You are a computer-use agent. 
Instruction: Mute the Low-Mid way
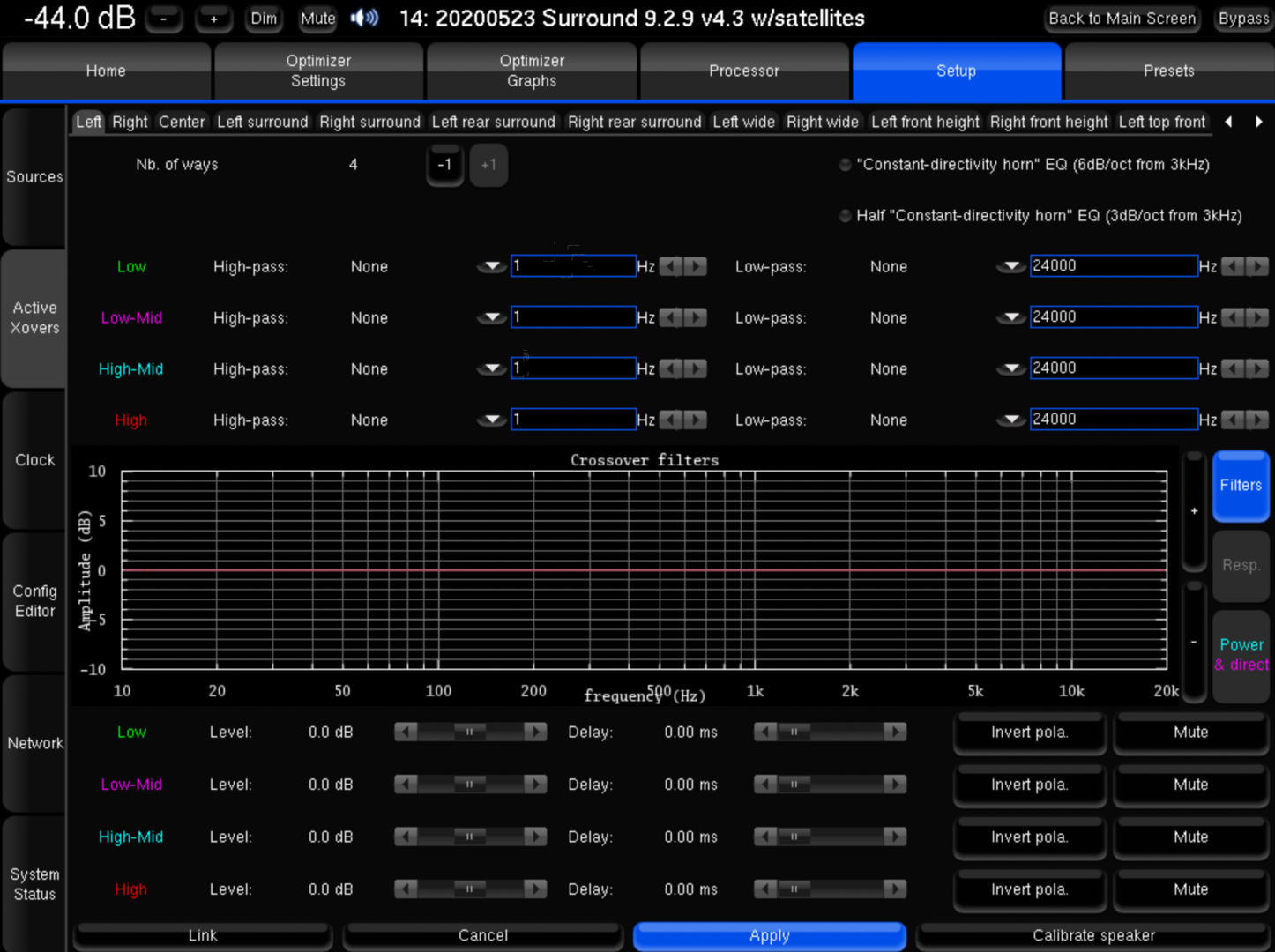(1190, 785)
